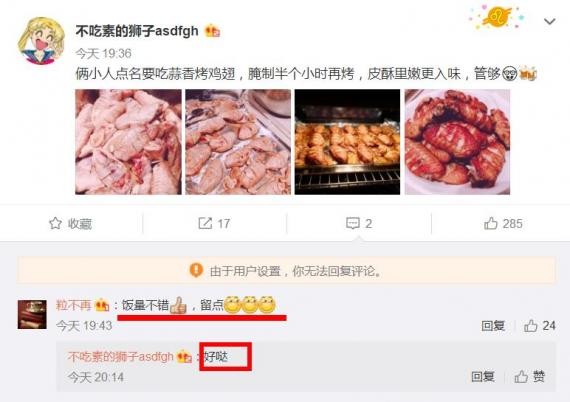Open commenter 粒不再's avatar
Screen dimensions: 570x402
(32, 314)
